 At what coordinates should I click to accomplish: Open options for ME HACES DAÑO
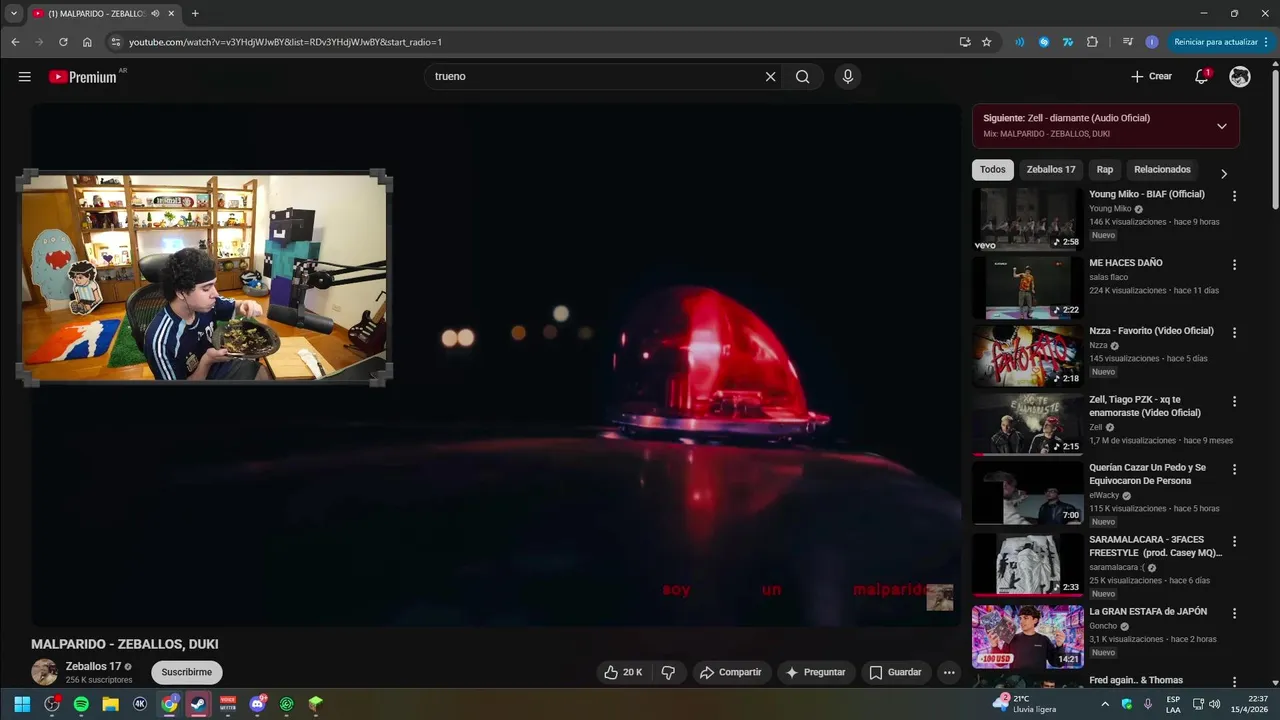pyautogui.click(x=1234, y=265)
